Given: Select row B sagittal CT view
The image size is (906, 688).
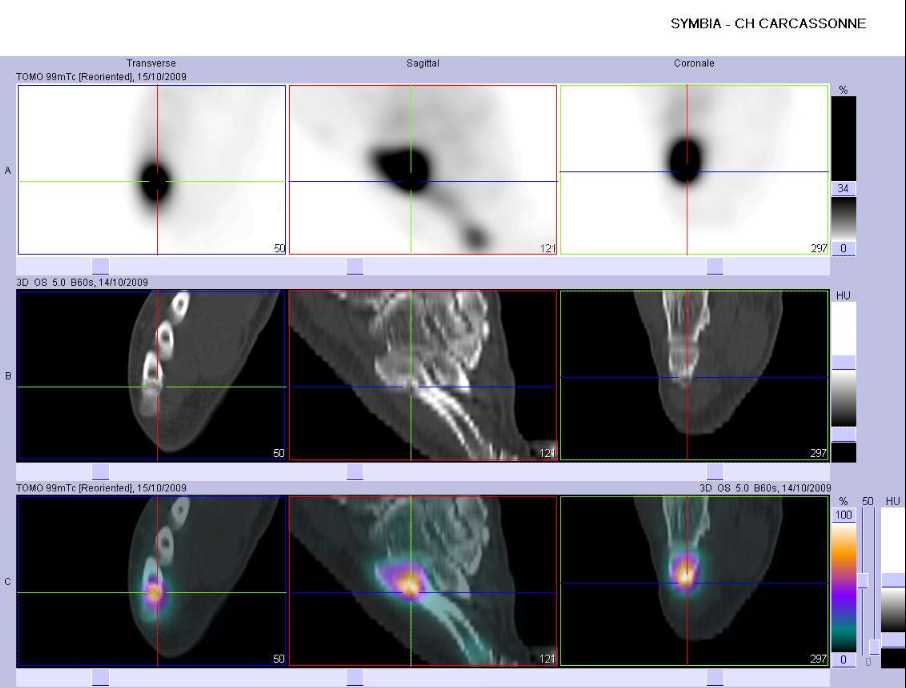Looking at the screenshot, I should (x=423, y=375).
